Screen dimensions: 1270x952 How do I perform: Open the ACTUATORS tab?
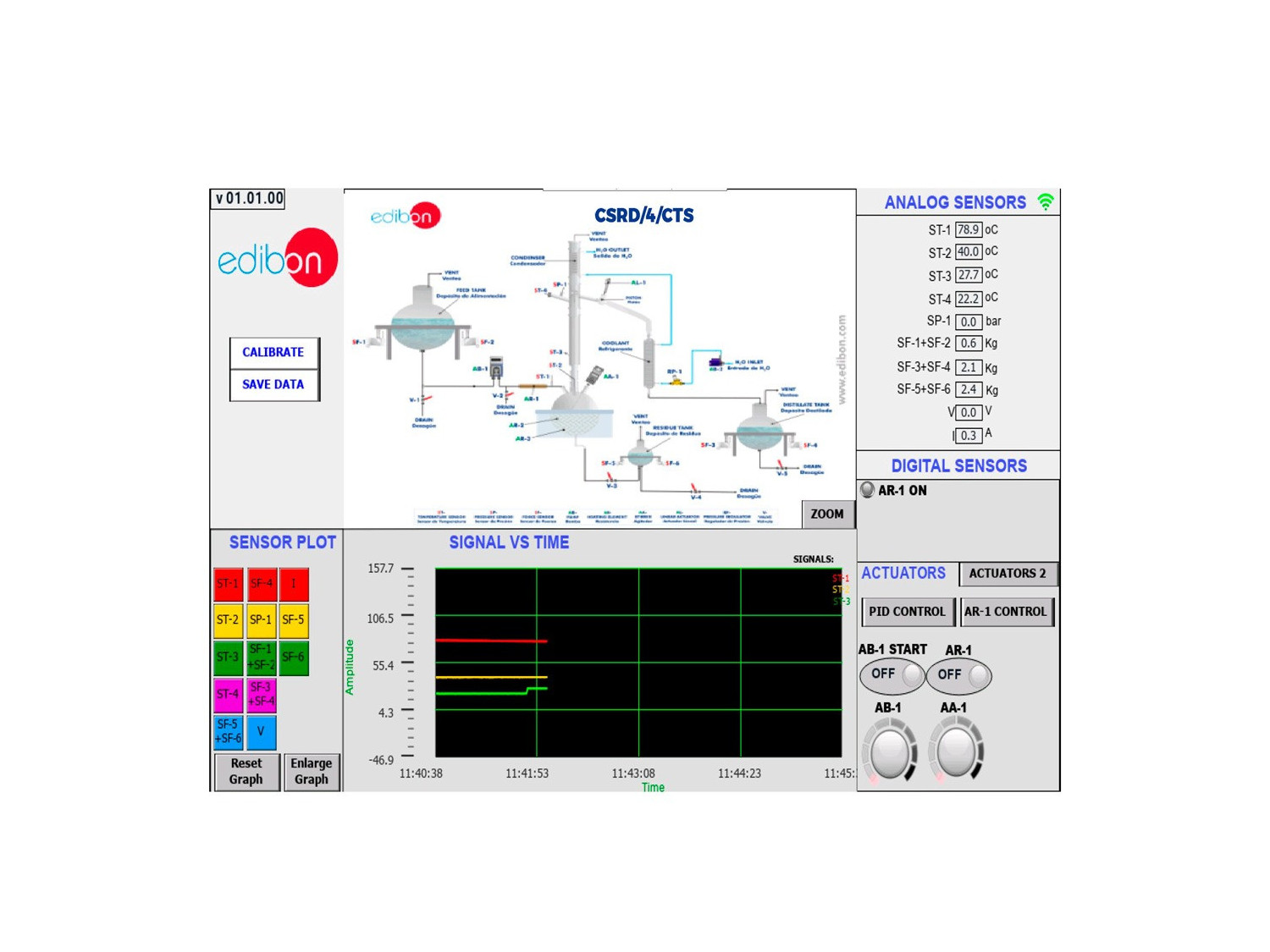[x=903, y=574]
